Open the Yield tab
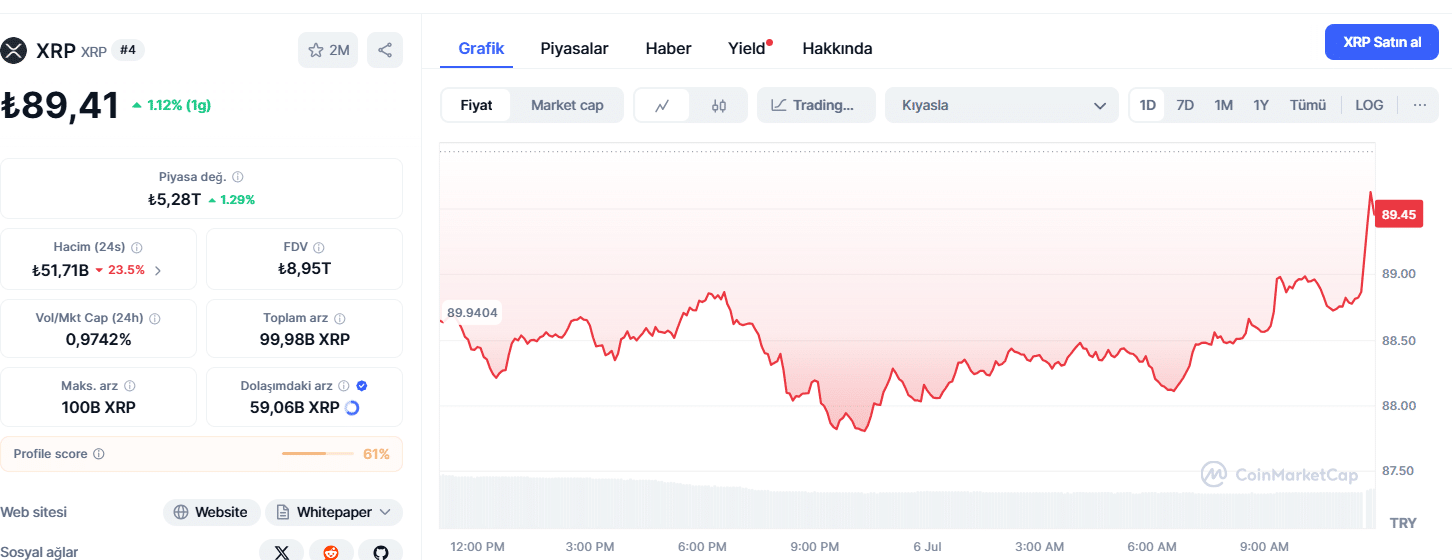 [747, 48]
